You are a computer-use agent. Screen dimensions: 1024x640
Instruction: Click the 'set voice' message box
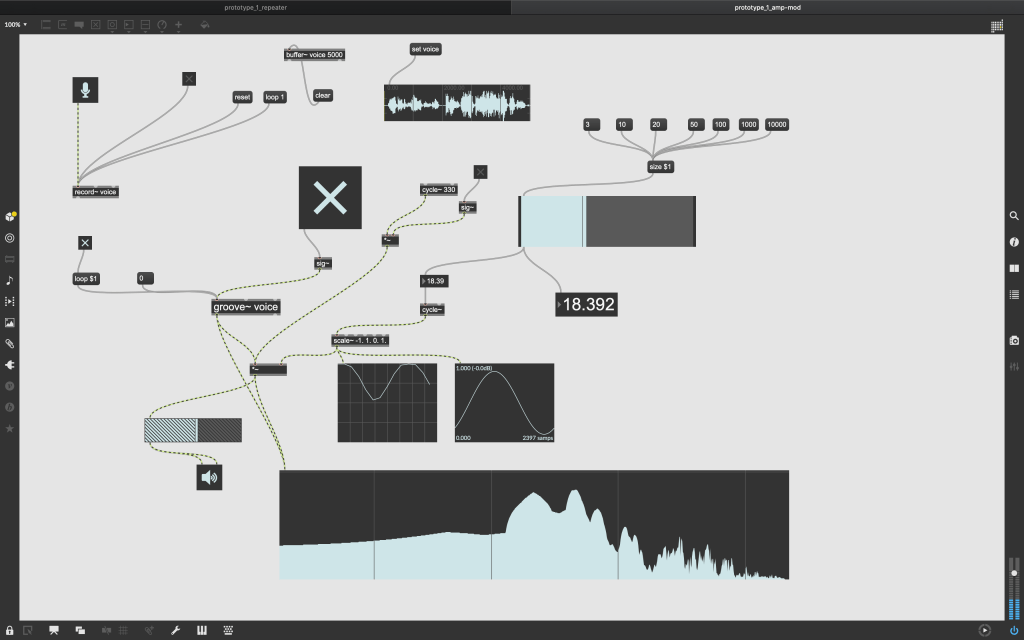coord(425,48)
